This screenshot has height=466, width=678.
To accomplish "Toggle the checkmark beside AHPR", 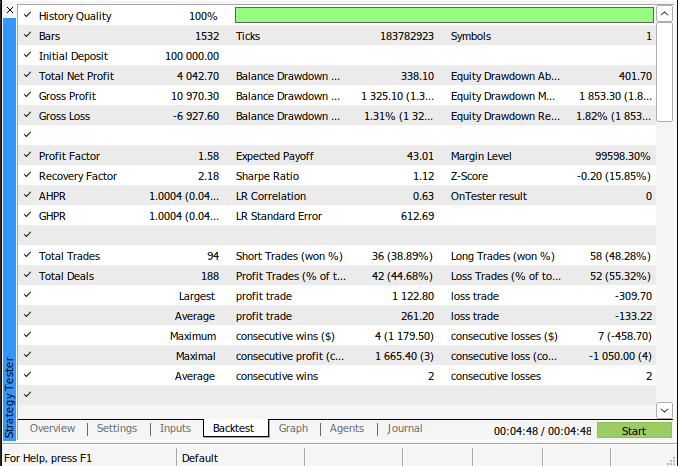I will 28,195.
